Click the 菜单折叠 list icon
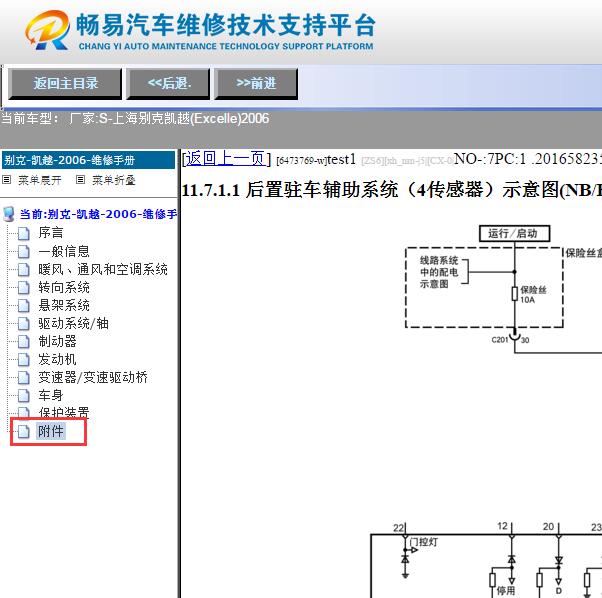 (x=80, y=180)
